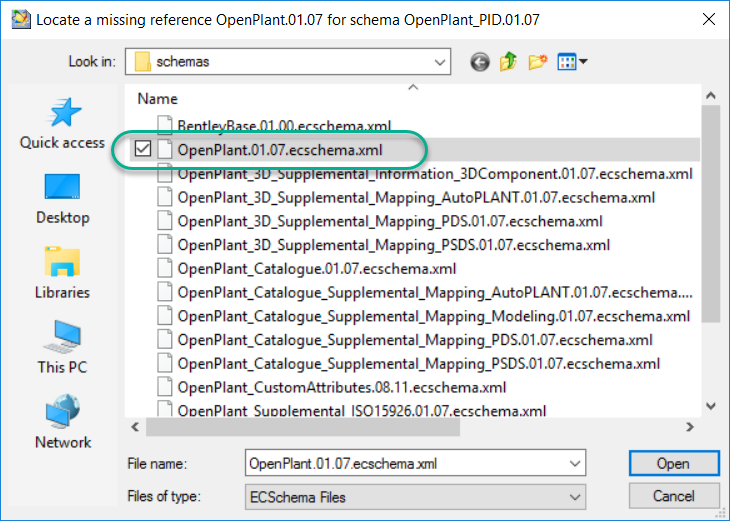Expand the File name dropdown arrow
Image resolution: width=730 pixels, height=521 pixels.
click(575, 464)
